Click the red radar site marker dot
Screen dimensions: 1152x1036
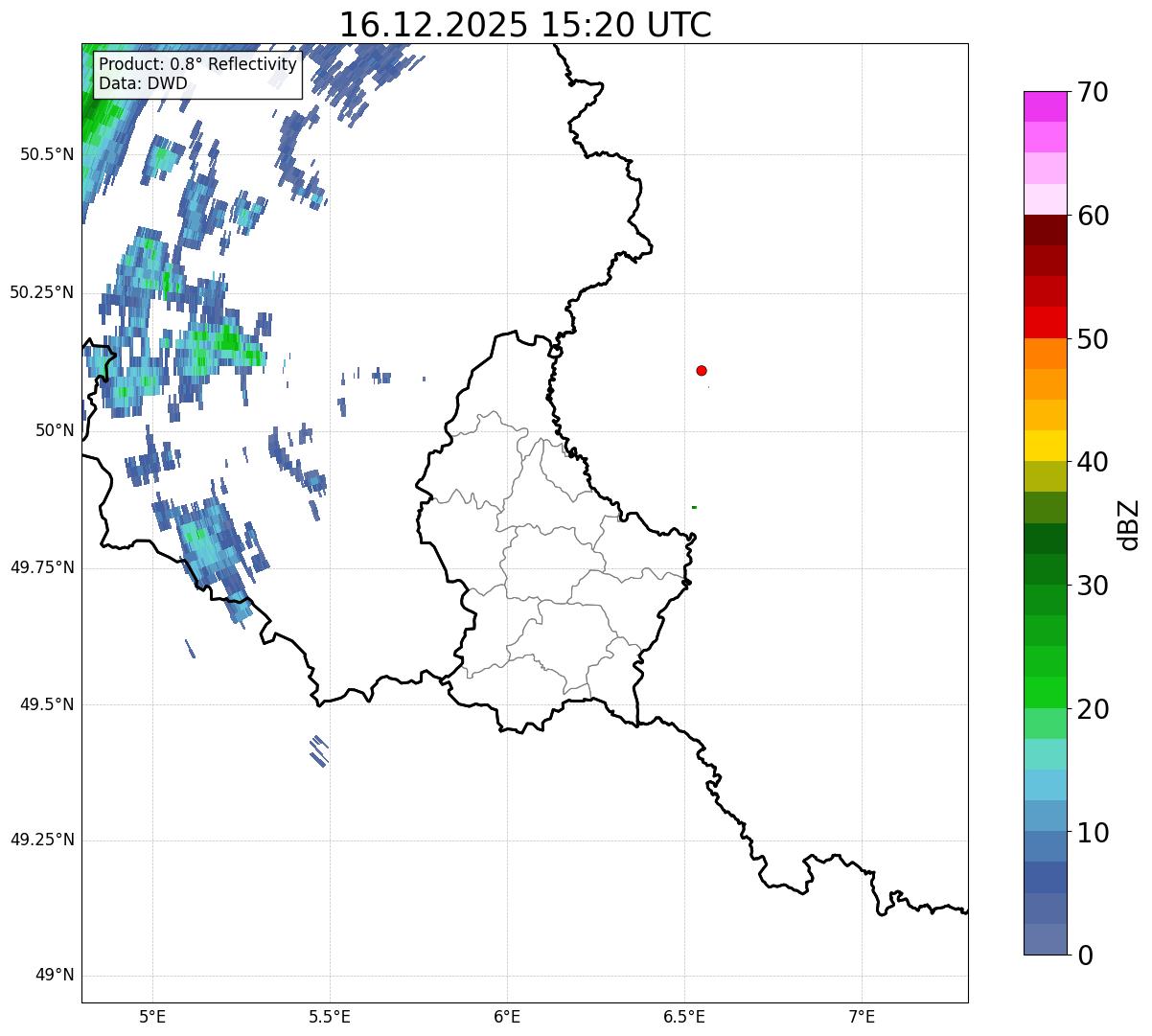(702, 370)
